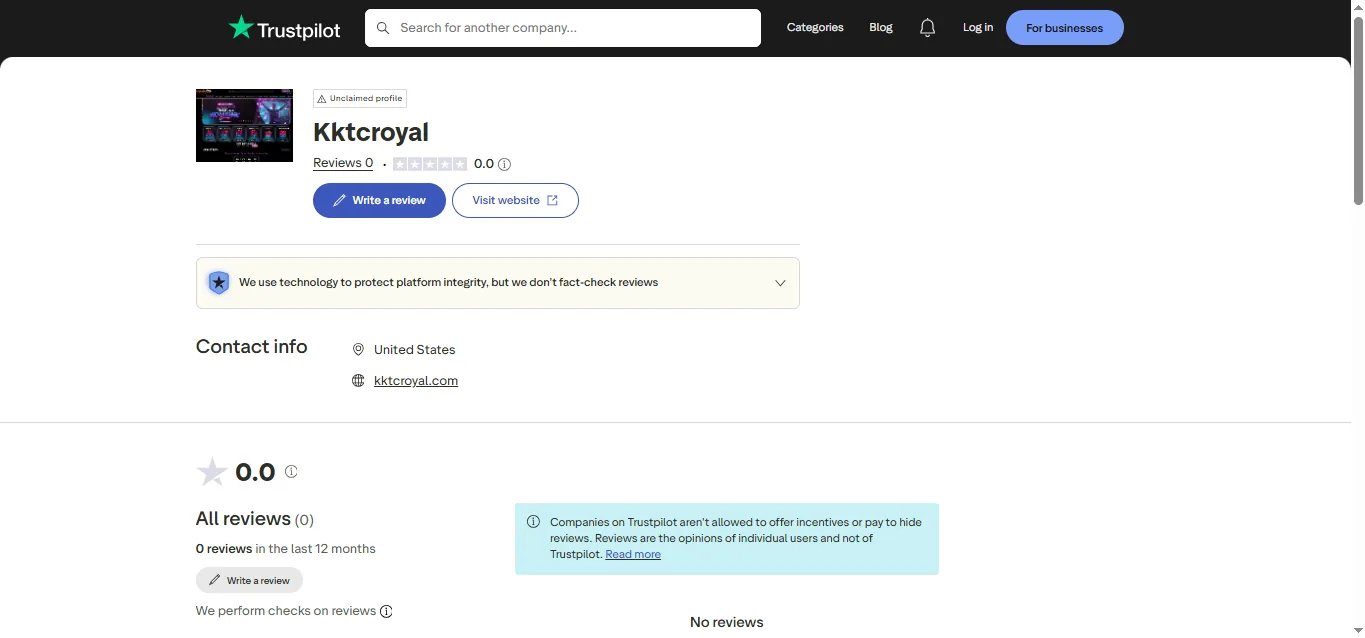
Task: Click info icon after 'We perform checks on reviews'
Action: click(x=386, y=611)
